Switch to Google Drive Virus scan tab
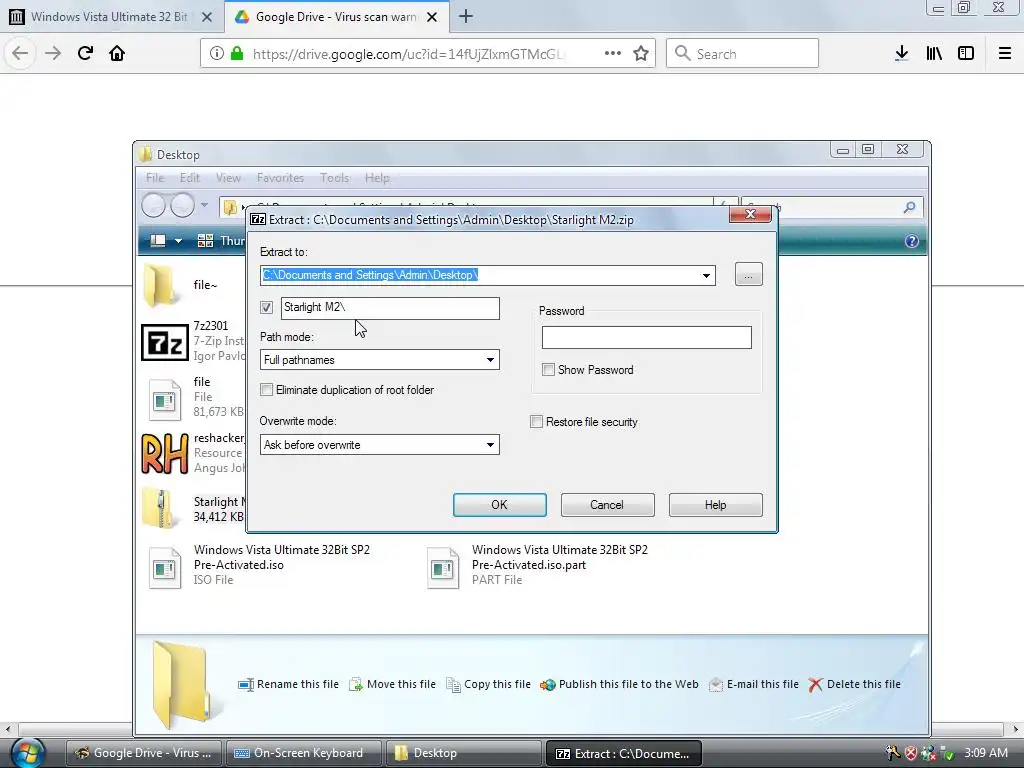The height and width of the screenshot is (768, 1024). [336, 16]
